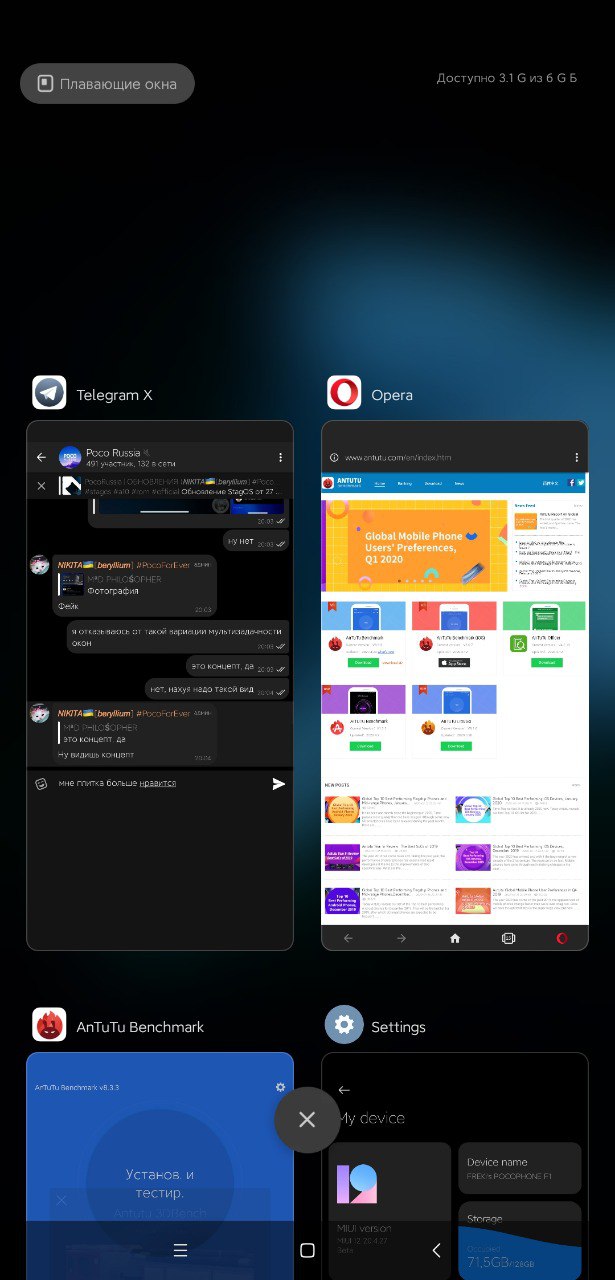Open sticker icon in Telegram X input
The image size is (615, 1280).
(x=41, y=783)
